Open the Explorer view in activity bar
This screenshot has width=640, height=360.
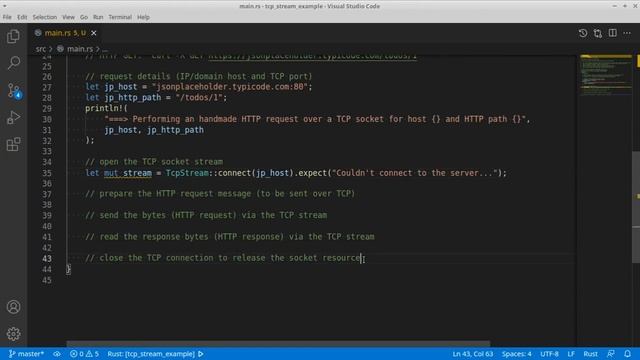(13, 36)
